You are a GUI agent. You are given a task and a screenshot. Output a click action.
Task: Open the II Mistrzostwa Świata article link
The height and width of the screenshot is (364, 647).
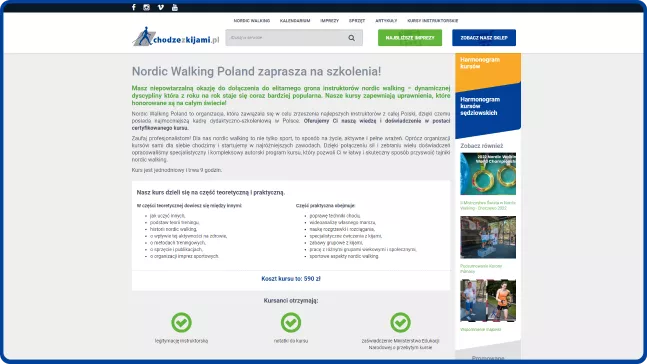(x=488, y=206)
